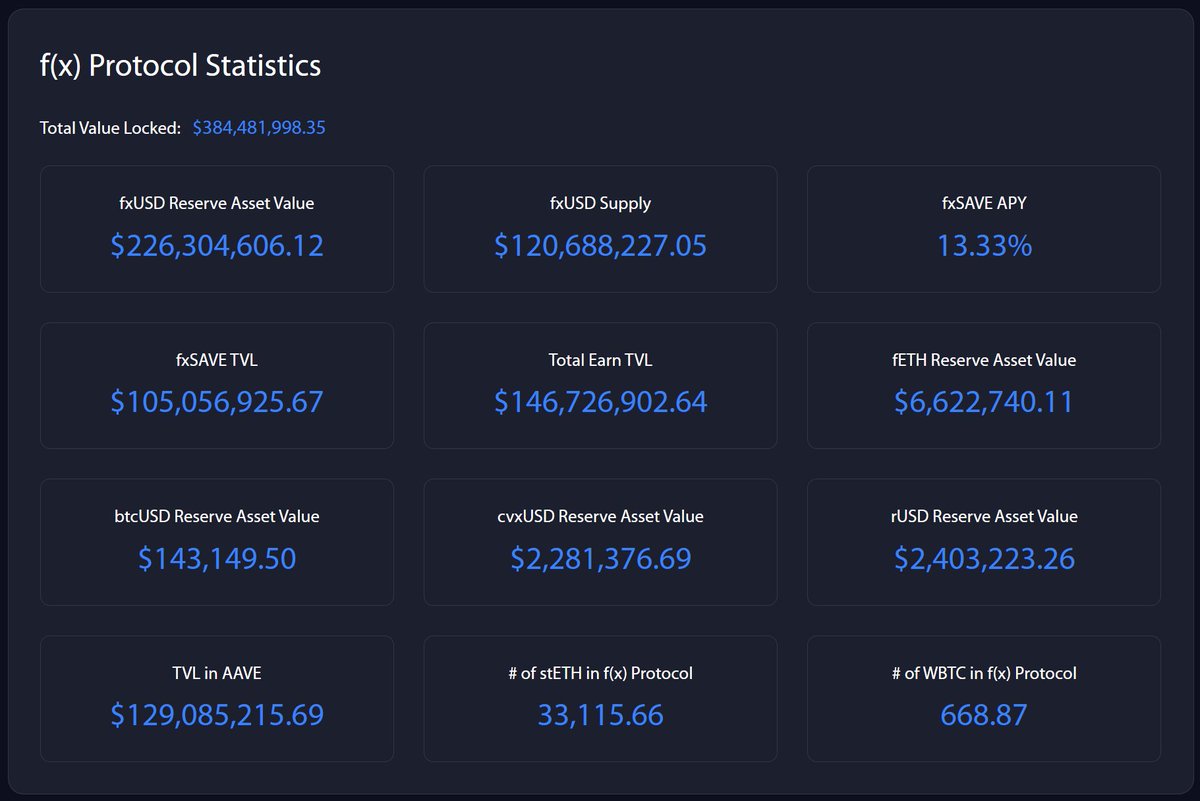Select the fxSAVE TVL value text
This screenshot has height=801, width=1200.
click(x=217, y=402)
